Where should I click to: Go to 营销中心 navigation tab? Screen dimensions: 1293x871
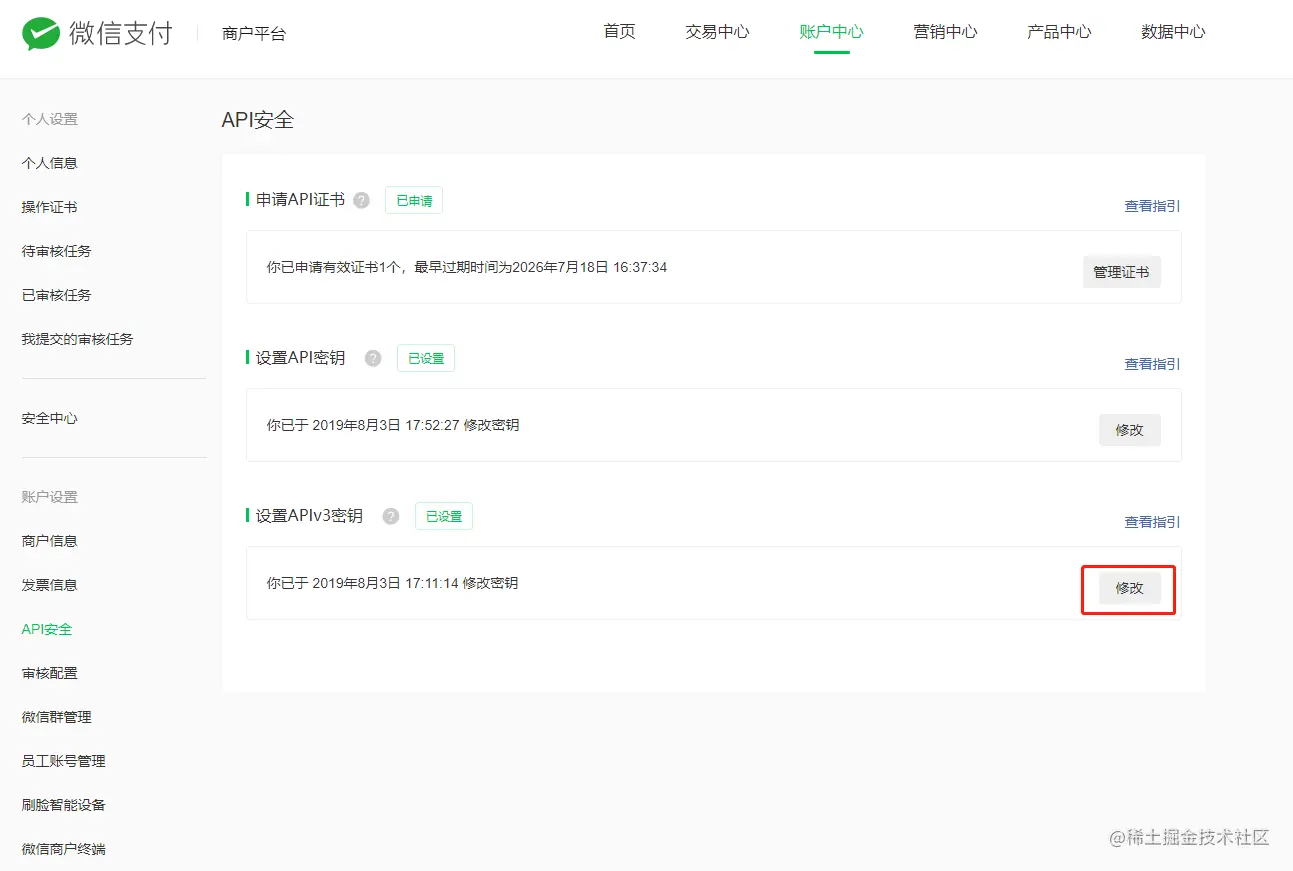click(x=945, y=31)
